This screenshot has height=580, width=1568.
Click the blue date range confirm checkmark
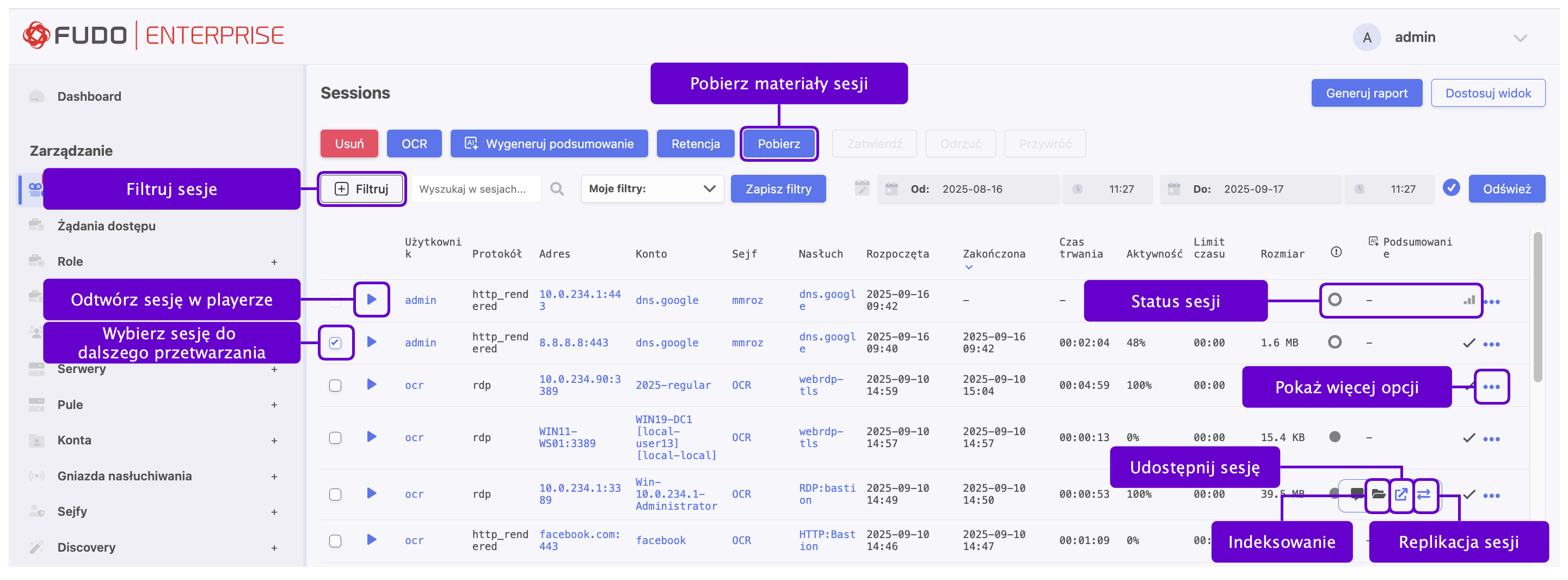point(1451,188)
